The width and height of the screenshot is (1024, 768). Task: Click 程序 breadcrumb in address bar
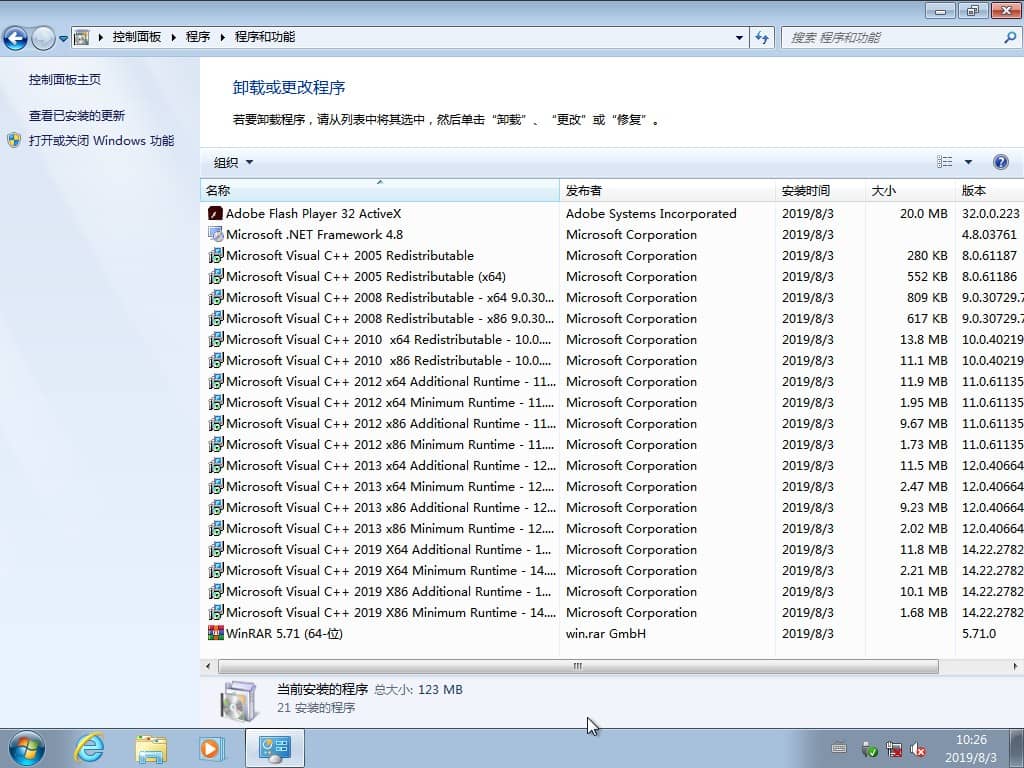(198, 37)
